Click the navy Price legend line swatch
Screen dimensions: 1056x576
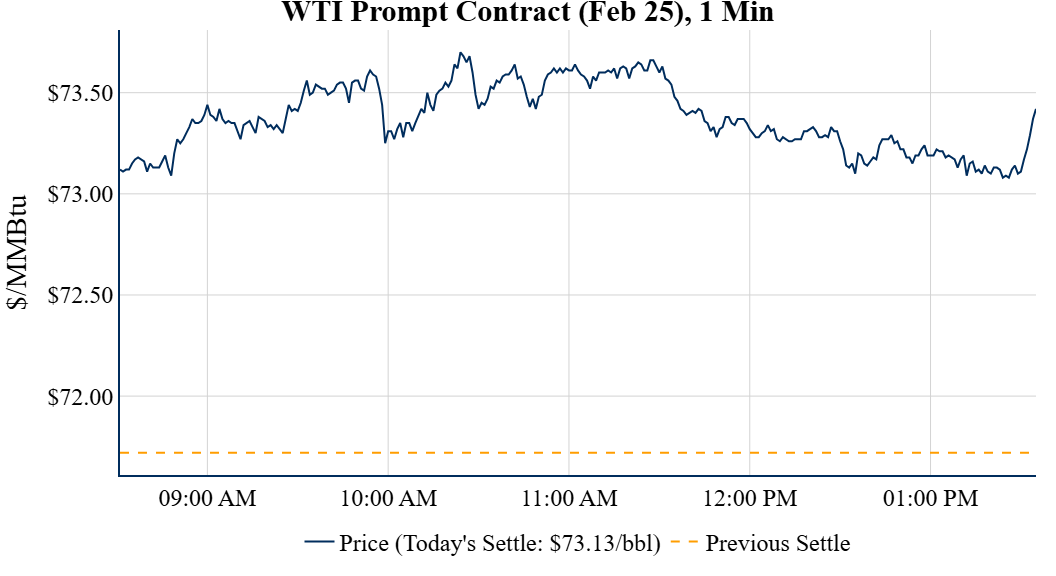[319, 544]
